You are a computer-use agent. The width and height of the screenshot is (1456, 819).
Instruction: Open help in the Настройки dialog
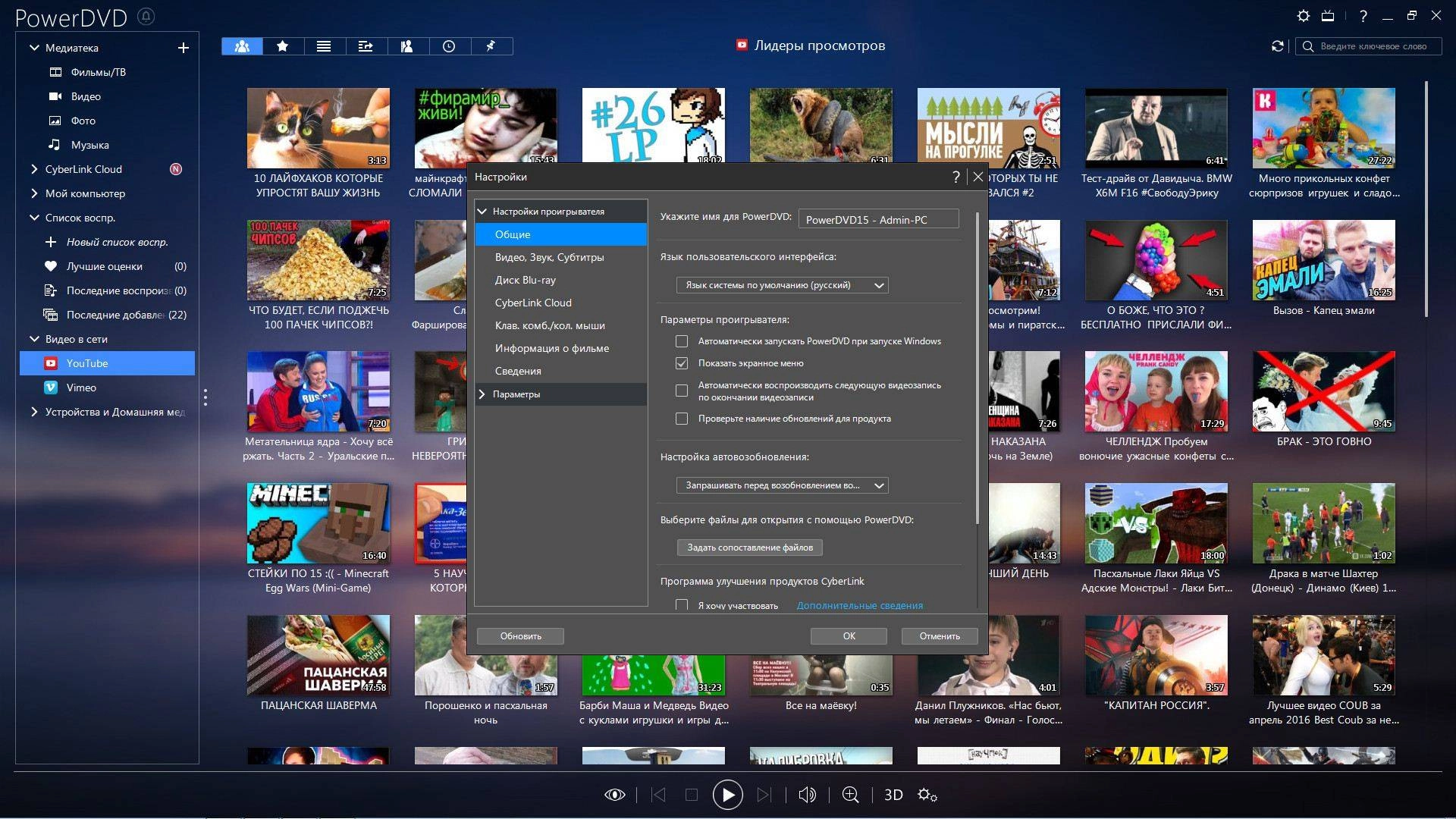[x=955, y=177]
